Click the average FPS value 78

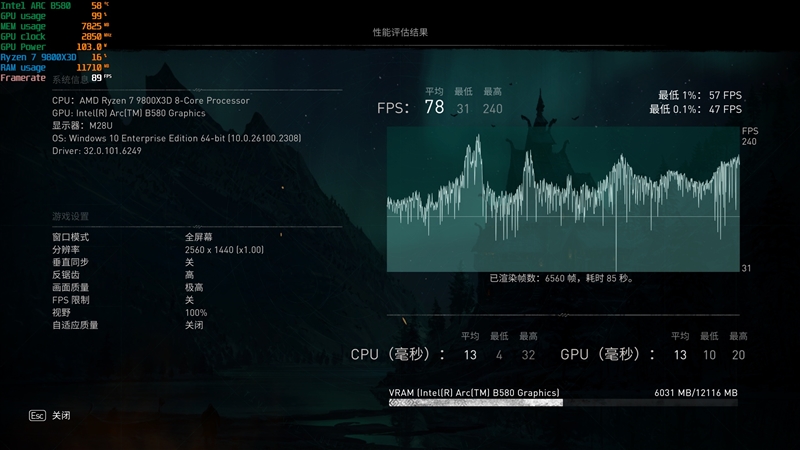434,107
